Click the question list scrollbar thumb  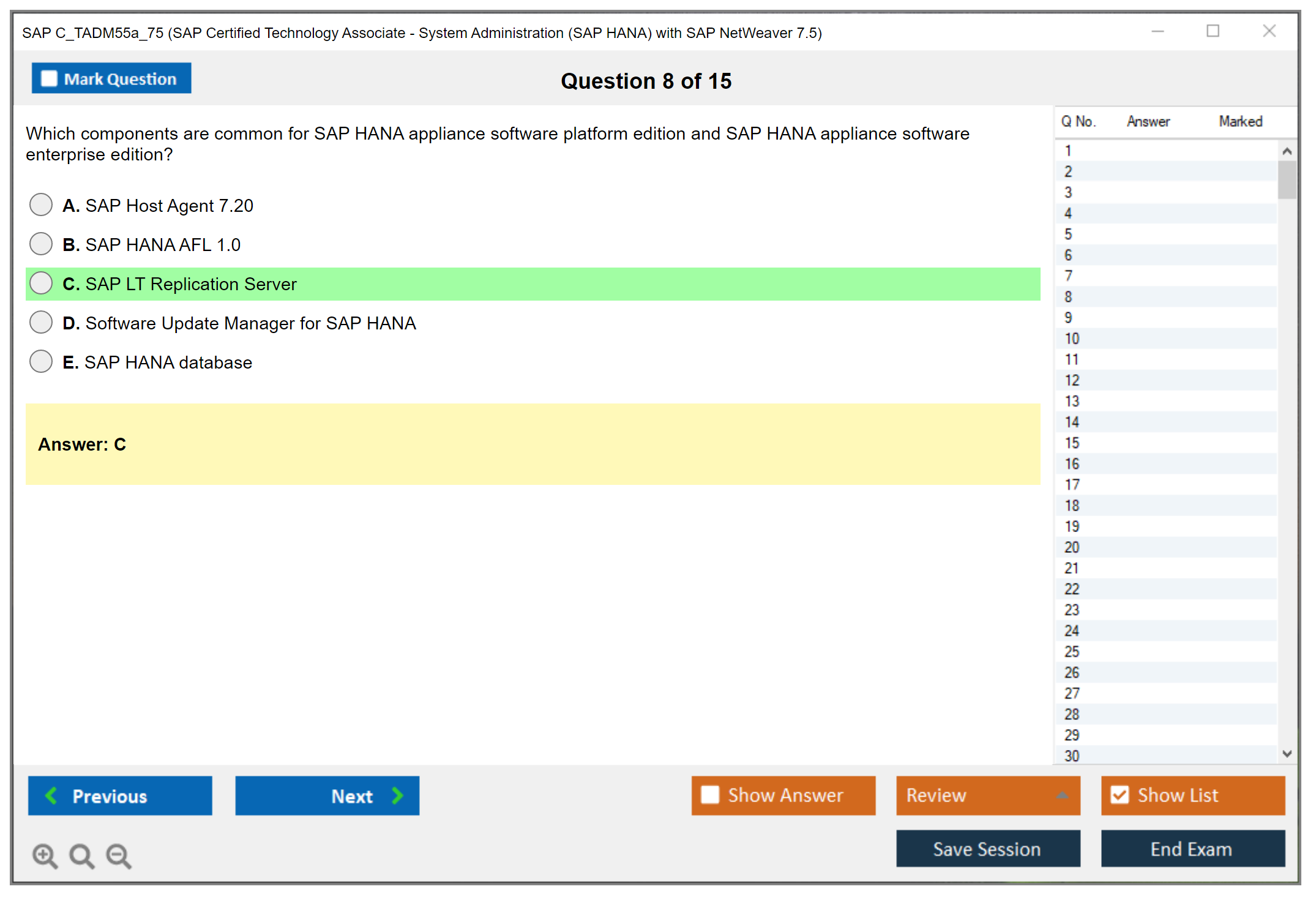pyautogui.click(x=1287, y=179)
